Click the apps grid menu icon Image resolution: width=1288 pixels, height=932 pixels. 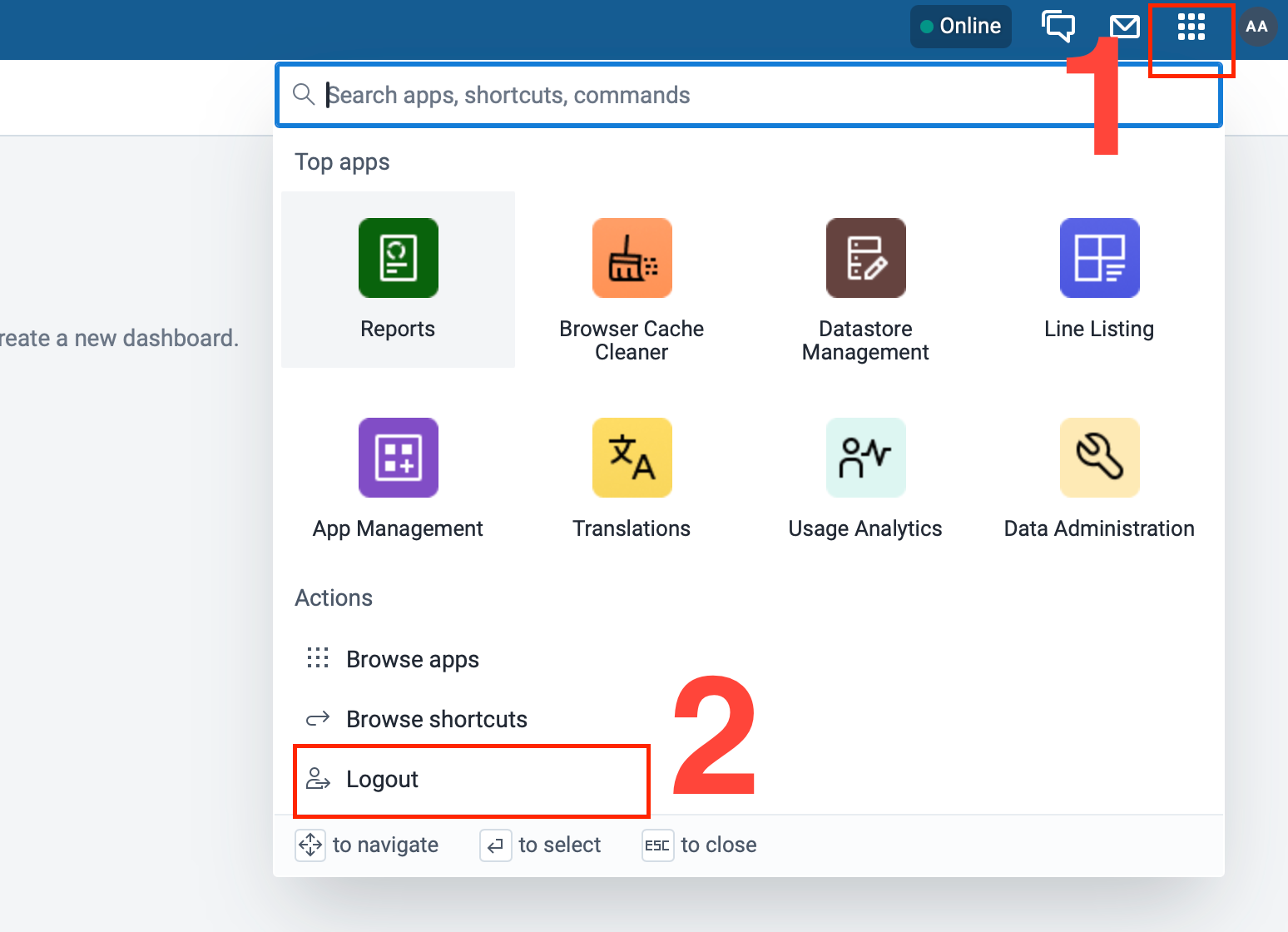pos(1191,27)
